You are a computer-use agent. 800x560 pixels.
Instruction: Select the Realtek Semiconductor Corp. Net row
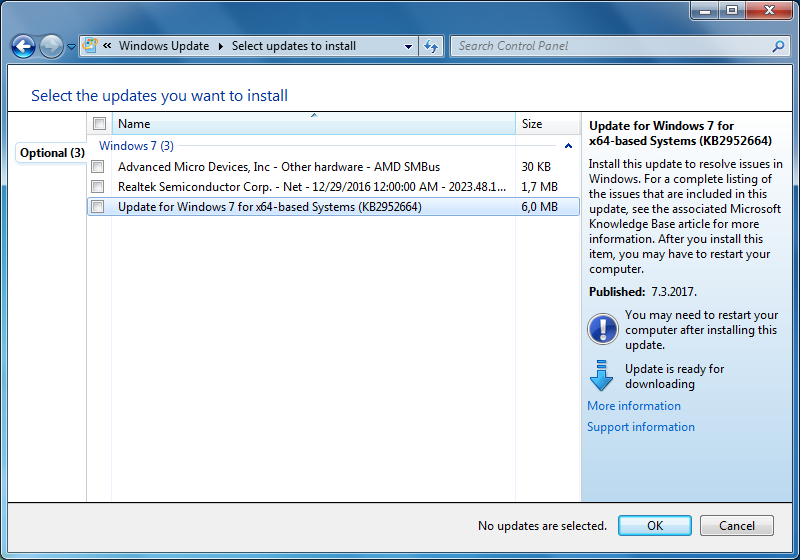click(333, 187)
